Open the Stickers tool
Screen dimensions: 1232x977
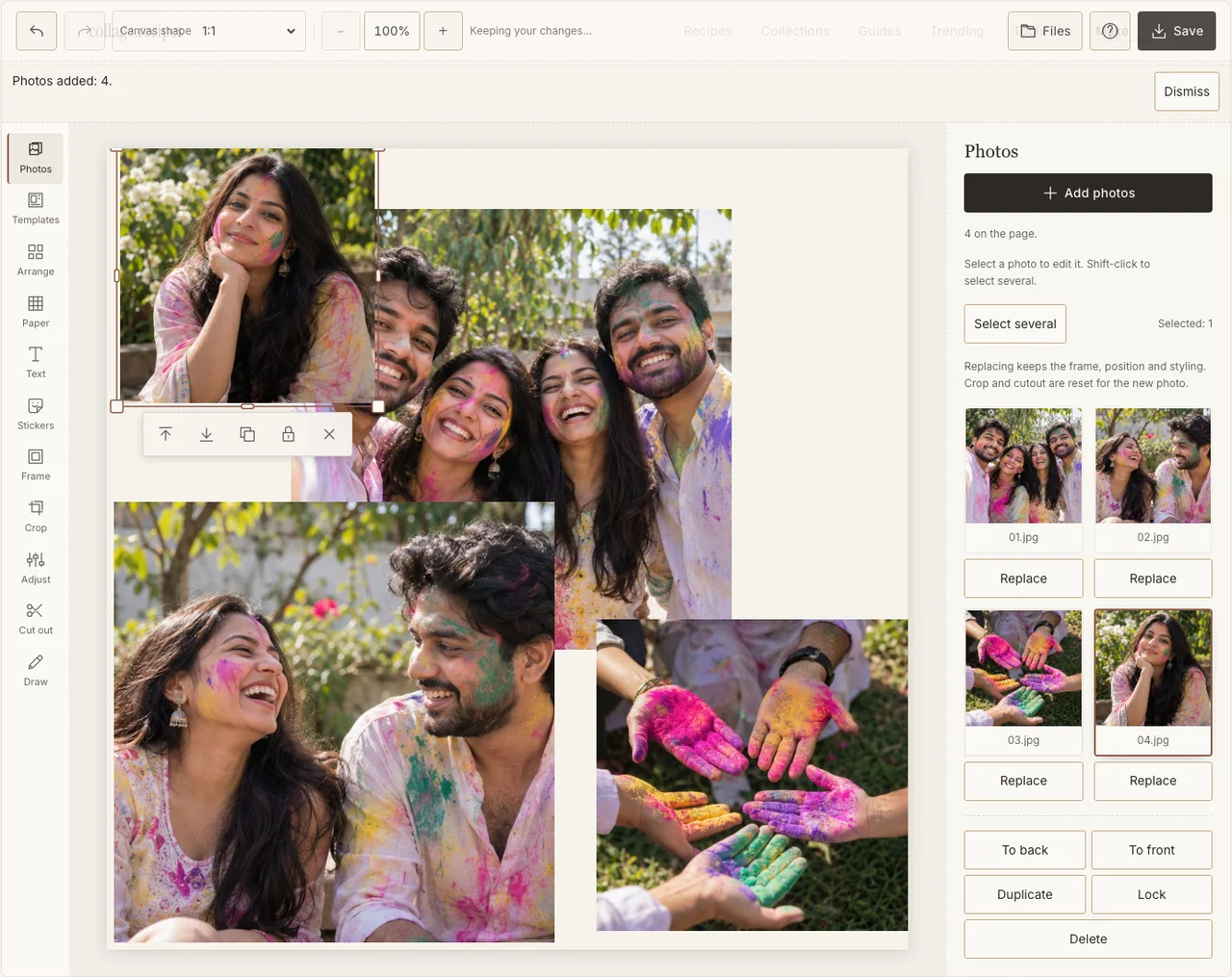coord(36,414)
